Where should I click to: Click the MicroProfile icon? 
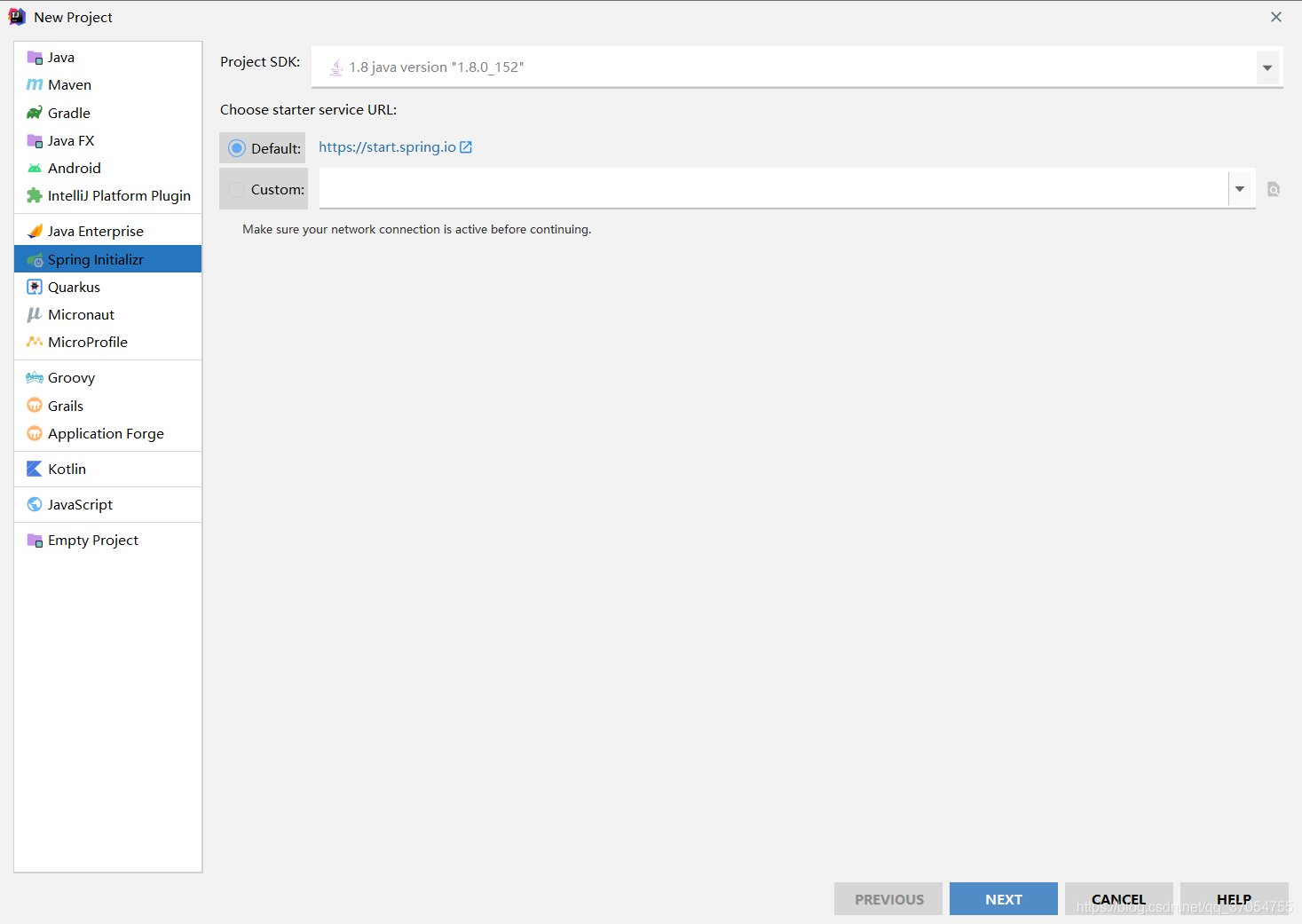(35, 342)
